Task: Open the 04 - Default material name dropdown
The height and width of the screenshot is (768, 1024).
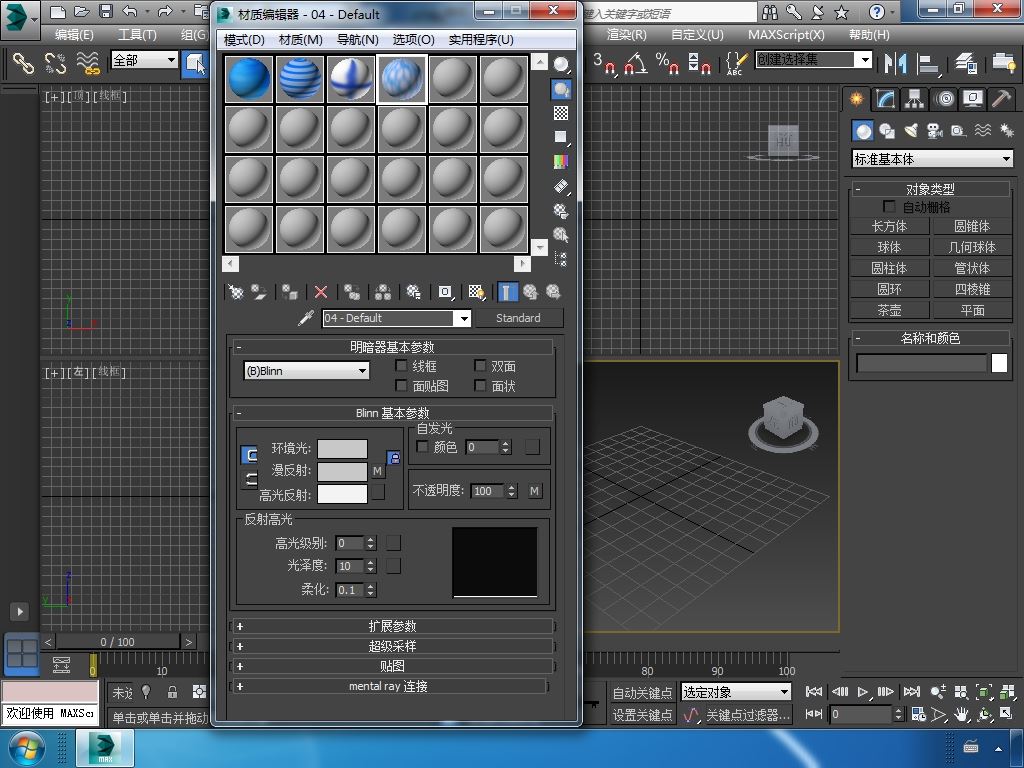Action: (x=396, y=318)
